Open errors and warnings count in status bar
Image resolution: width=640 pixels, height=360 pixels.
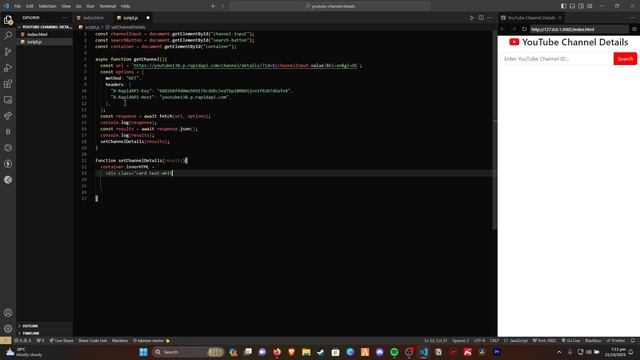(22, 340)
